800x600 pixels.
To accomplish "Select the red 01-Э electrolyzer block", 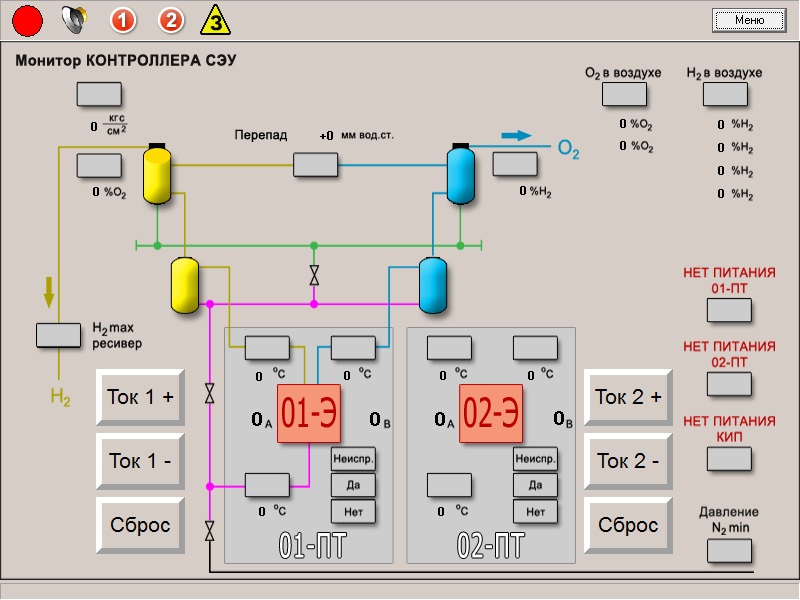I will 309,414.
